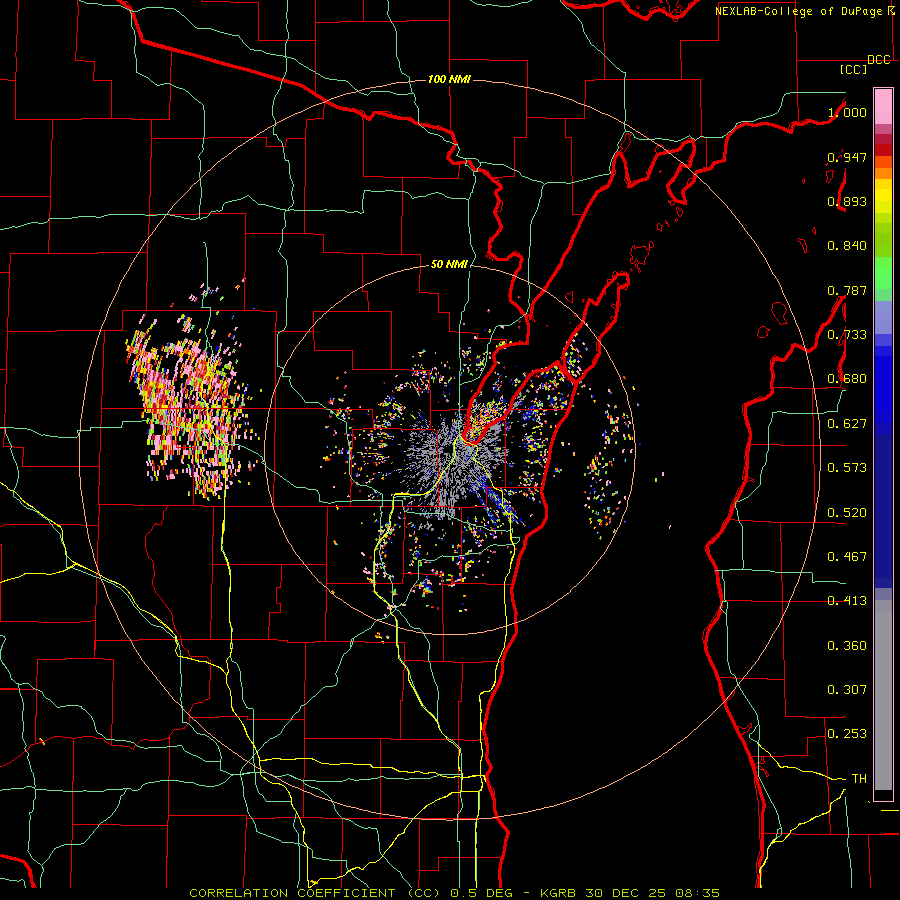Select the 0.360 scale value
The image size is (900, 900).
point(847,646)
